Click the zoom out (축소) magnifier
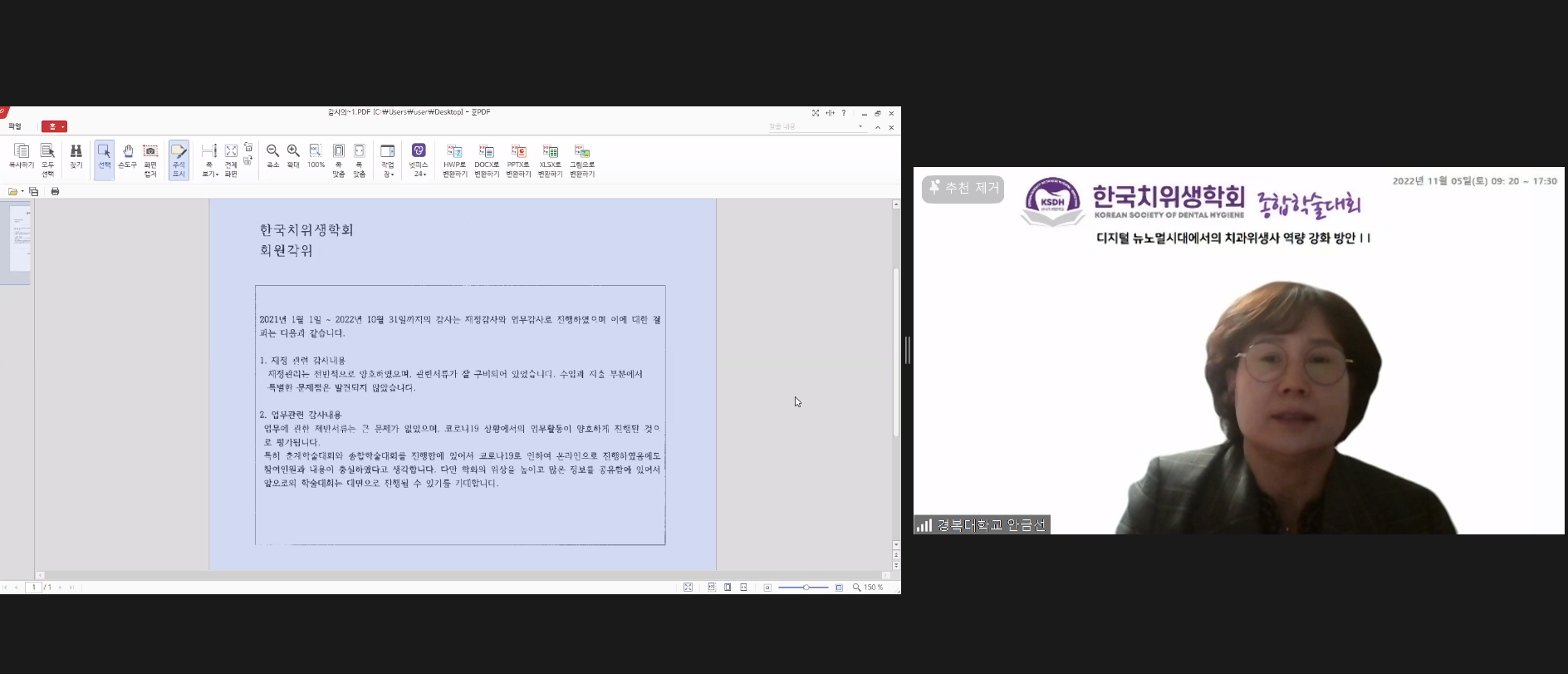Screen dimensions: 1568x674 click(x=272, y=156)
